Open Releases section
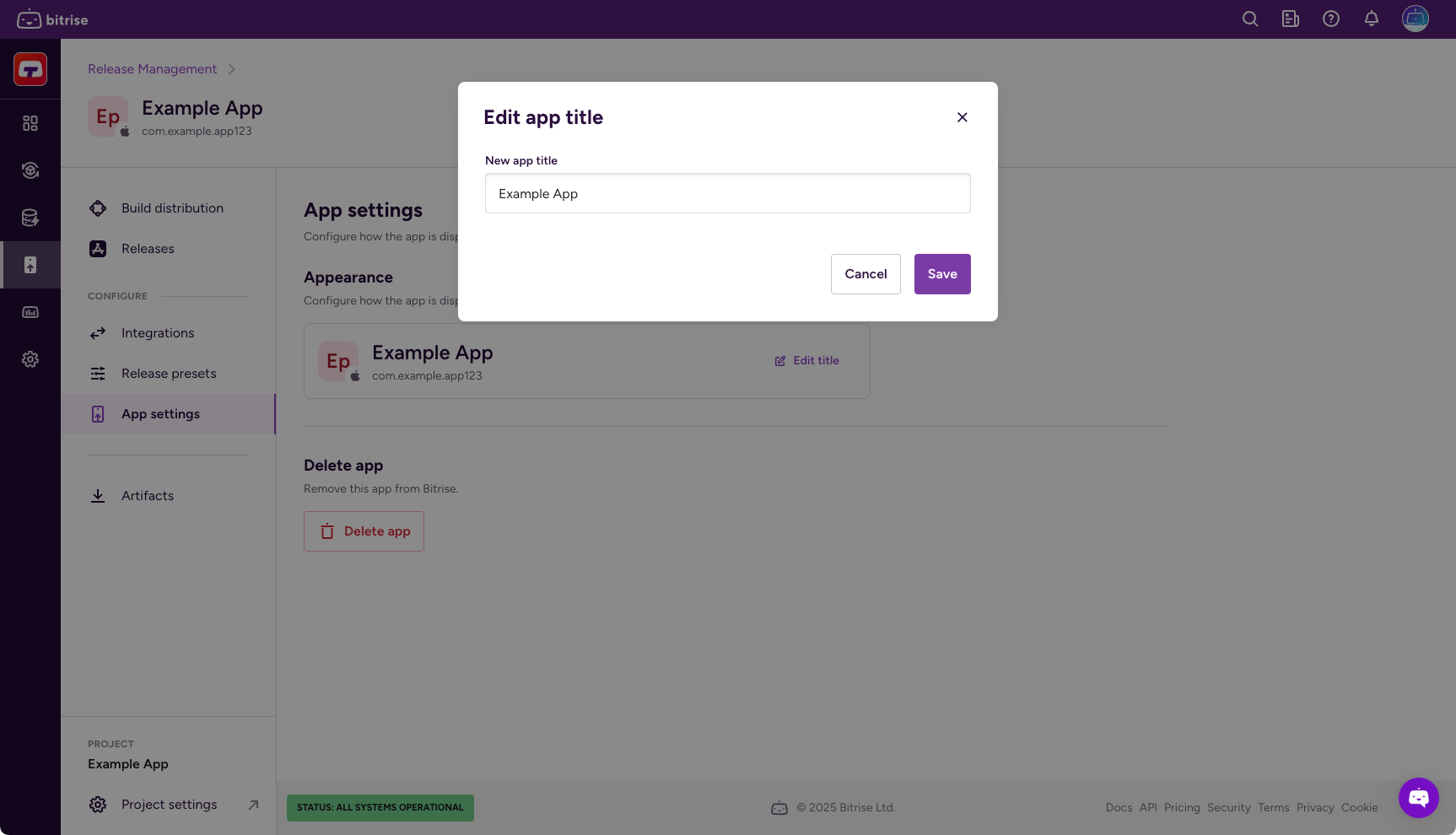1456x835 pixels. click(x=169, y=249)
